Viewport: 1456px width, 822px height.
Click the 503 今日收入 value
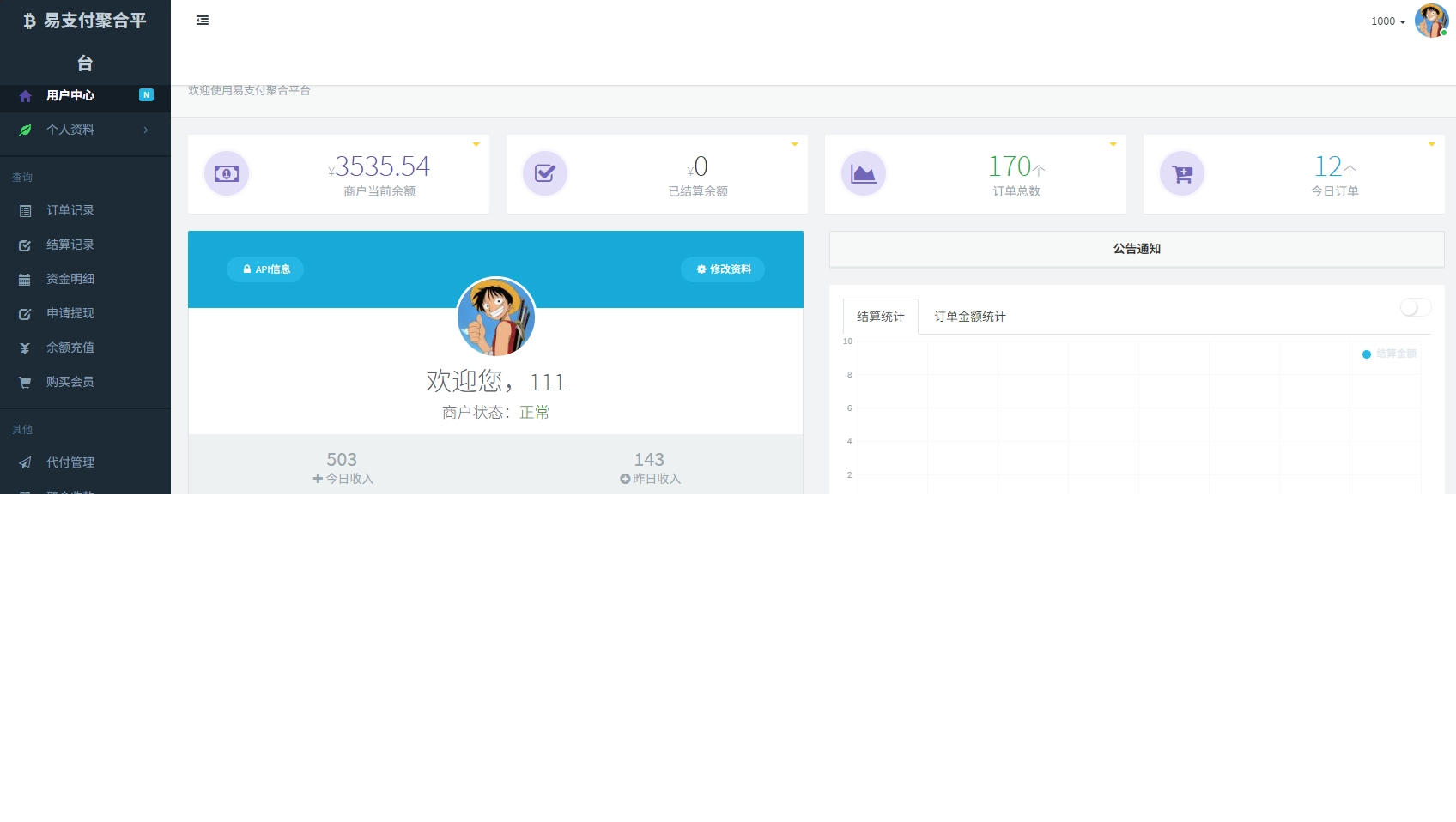(x=342, y=460)
